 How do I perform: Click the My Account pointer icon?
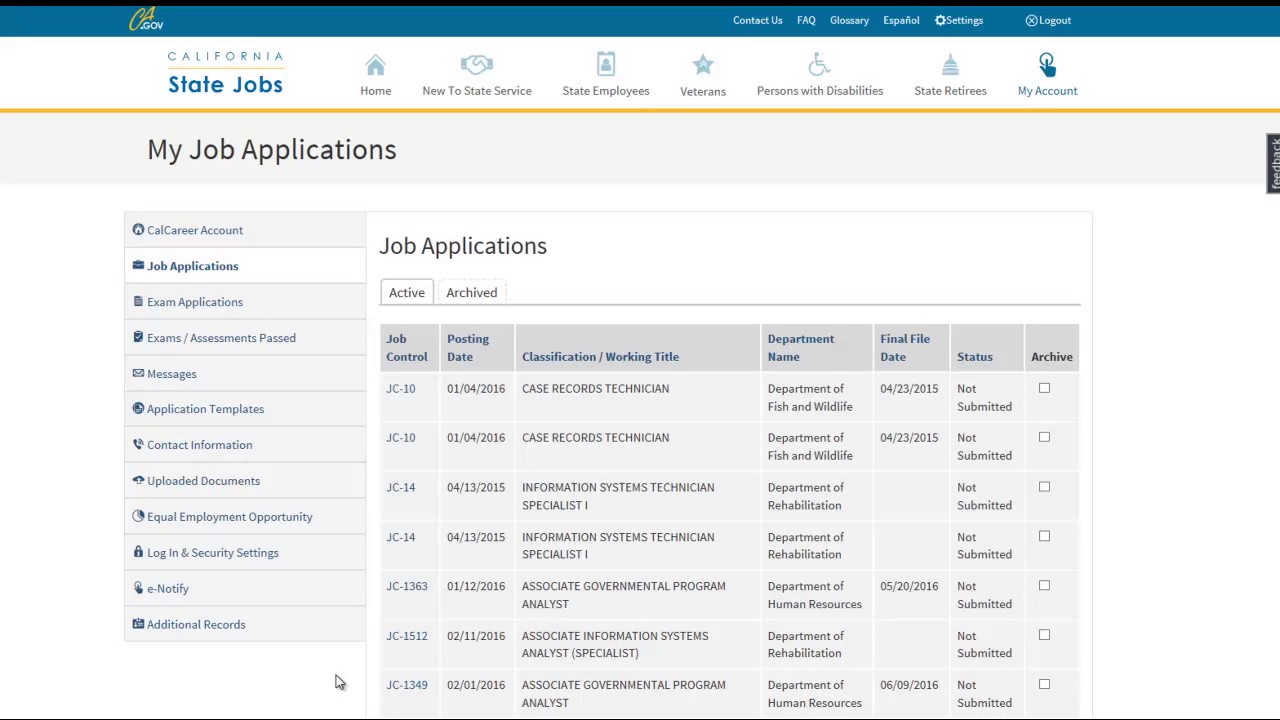pyautogui.click(x=1047, y=65)
